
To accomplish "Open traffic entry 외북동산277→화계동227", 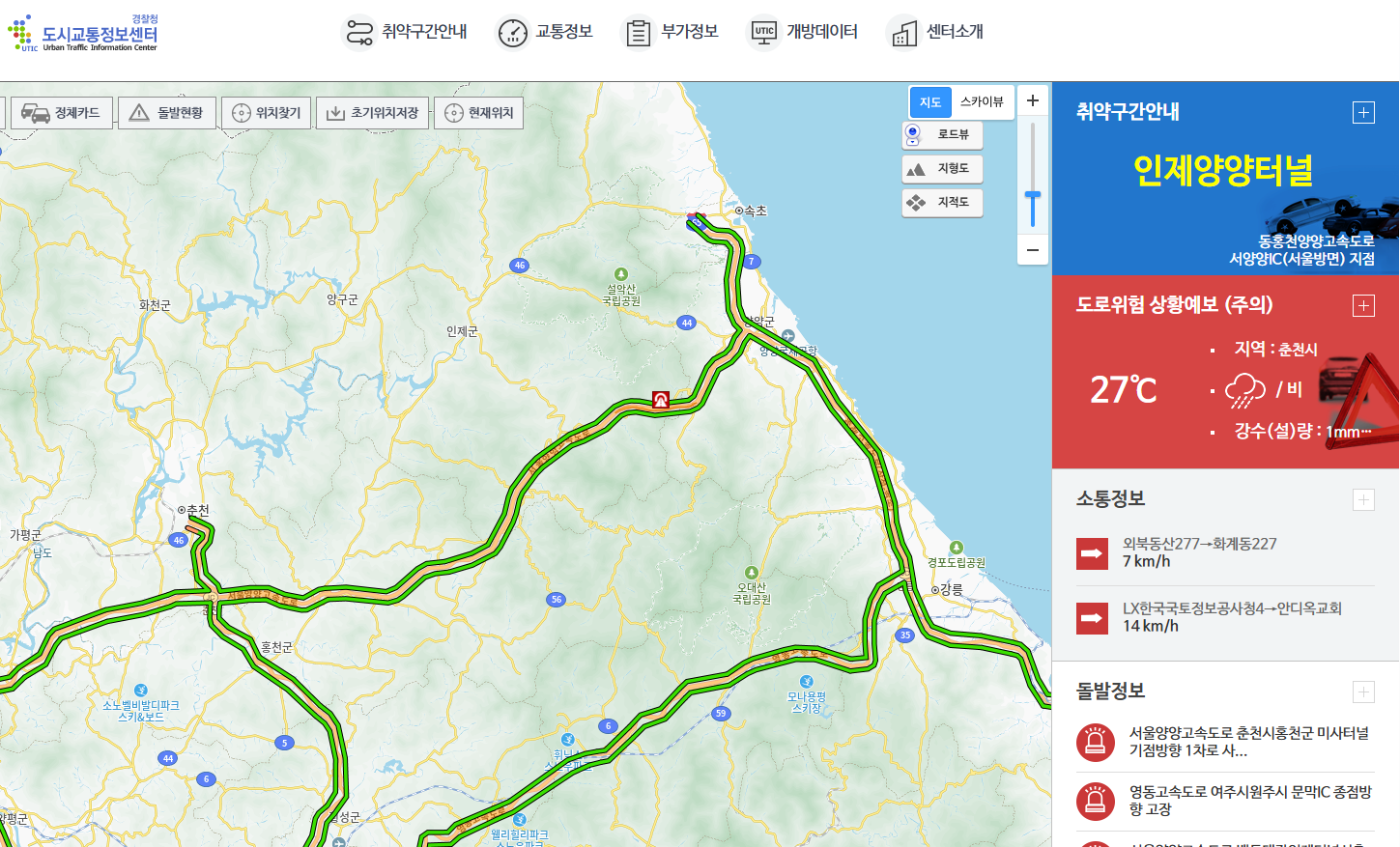I will (1200, 544).
